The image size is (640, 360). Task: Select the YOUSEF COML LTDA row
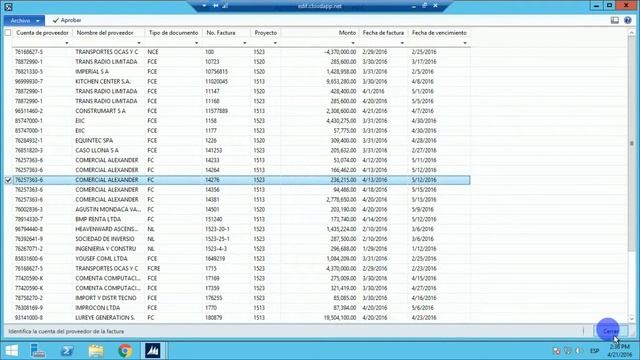(241, 258)
